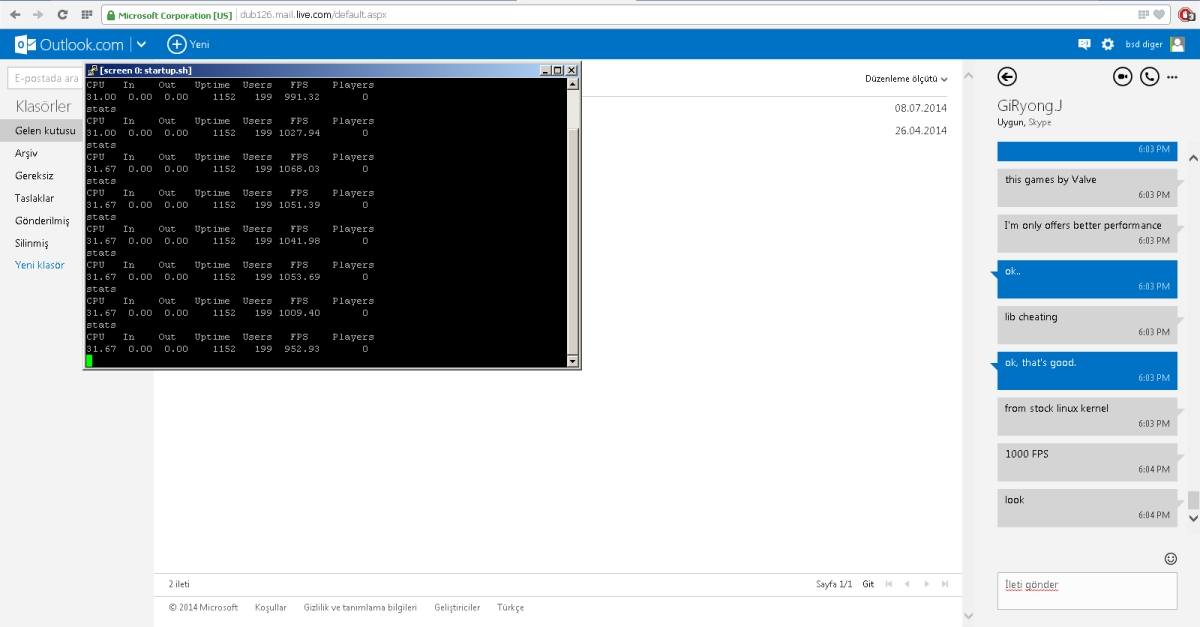Click the GiRyong.J contact name
The width and height of the screenshot is (1200, 627).
(x=1029, y=106)
